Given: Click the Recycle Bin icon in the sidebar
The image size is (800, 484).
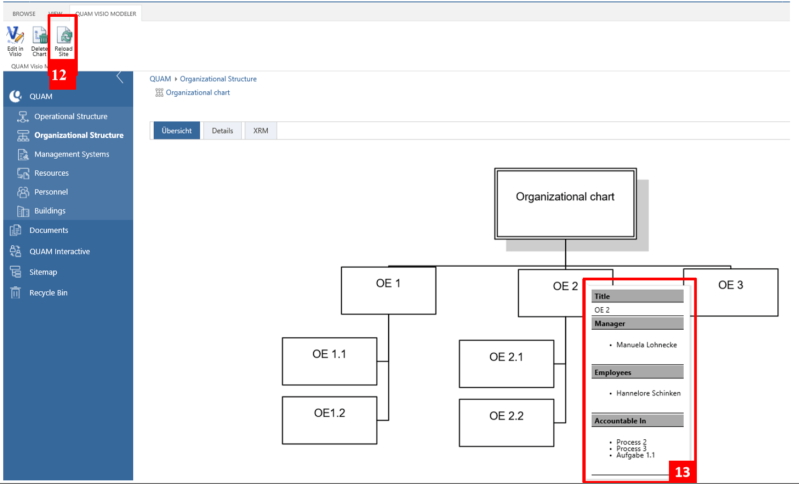Looking at the screenshot, I should (x=16, y=293).
